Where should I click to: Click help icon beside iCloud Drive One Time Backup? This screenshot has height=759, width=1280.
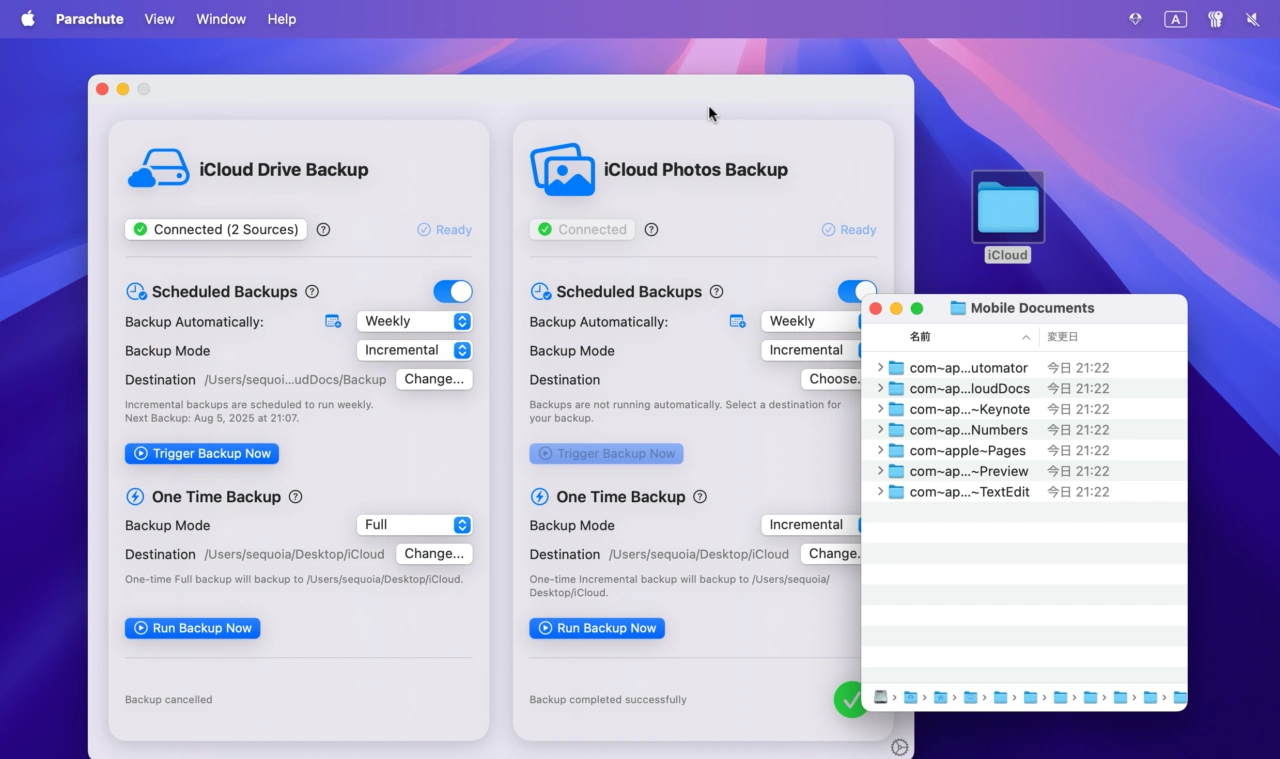coord(295,497)
